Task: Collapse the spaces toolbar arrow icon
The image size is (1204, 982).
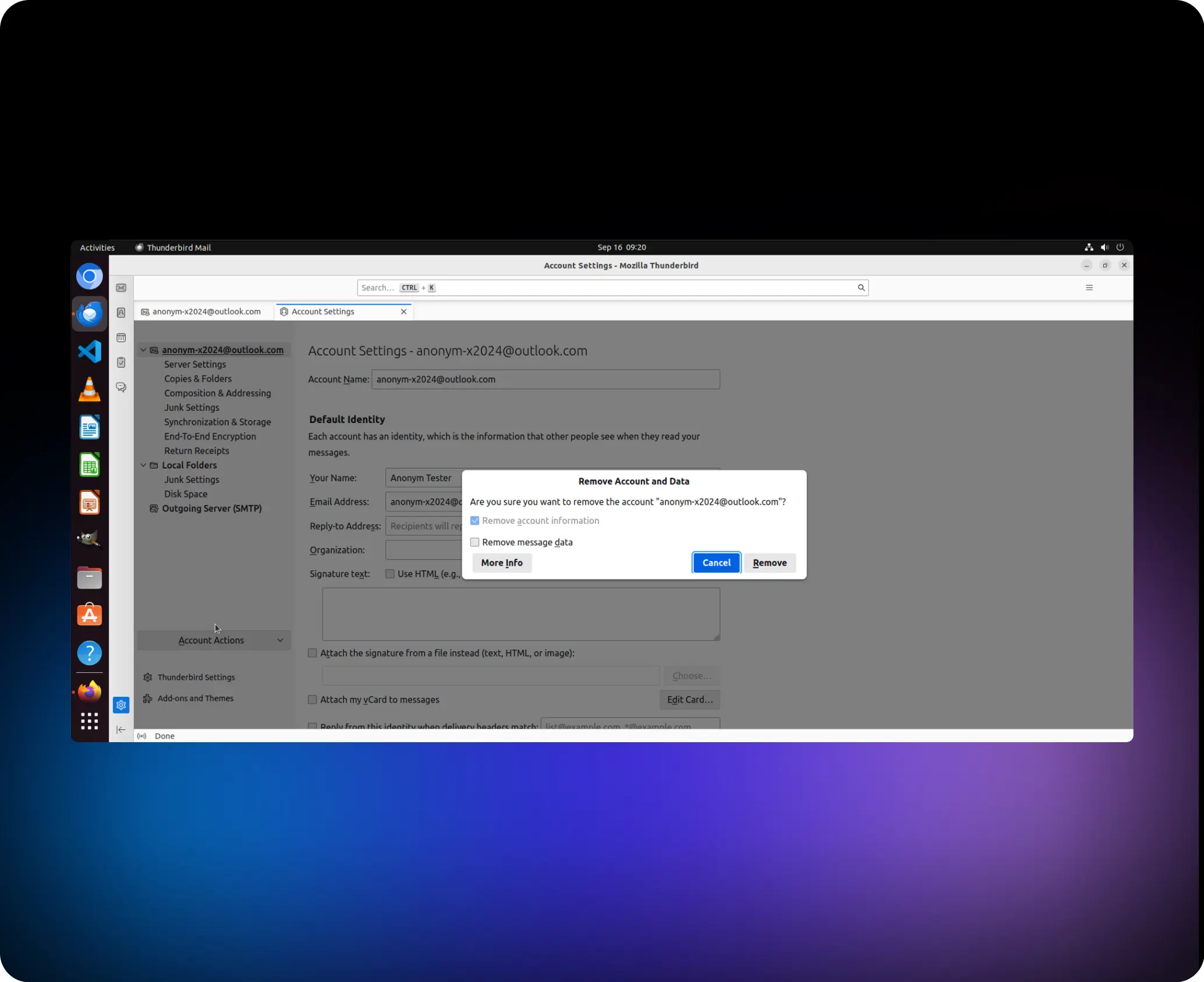Action: pyautogui.click(x=121, y=729)
